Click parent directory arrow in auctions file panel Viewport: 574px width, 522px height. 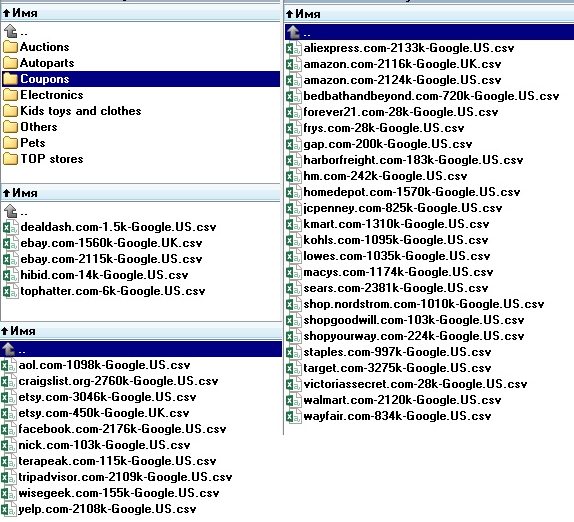tap(11, 211)
